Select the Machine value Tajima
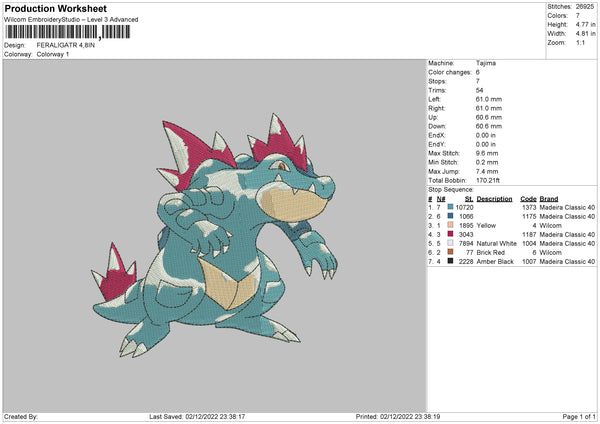The width and height of the screenshot is (600, 424). click(486, 63)
